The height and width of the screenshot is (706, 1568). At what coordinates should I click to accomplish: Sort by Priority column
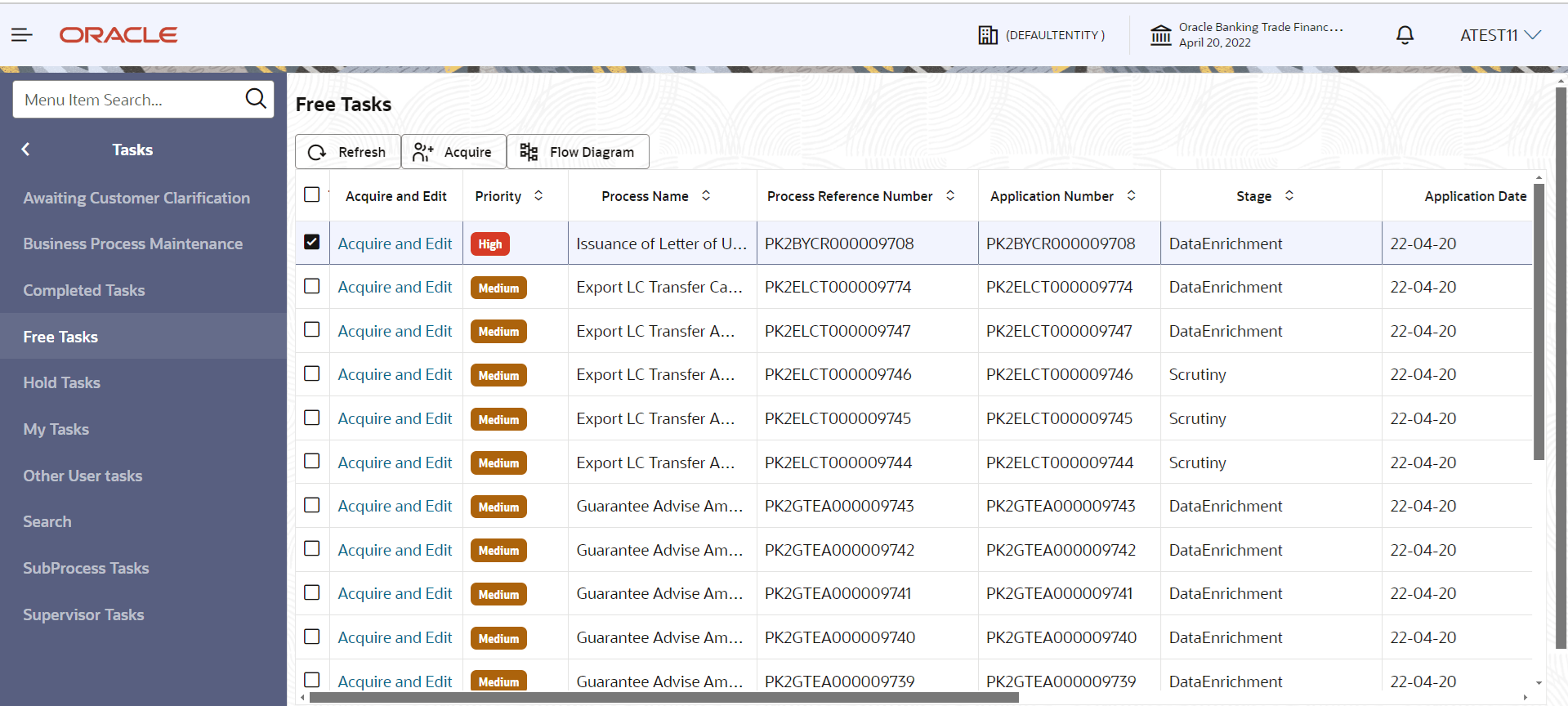click(x=538, y=196)
